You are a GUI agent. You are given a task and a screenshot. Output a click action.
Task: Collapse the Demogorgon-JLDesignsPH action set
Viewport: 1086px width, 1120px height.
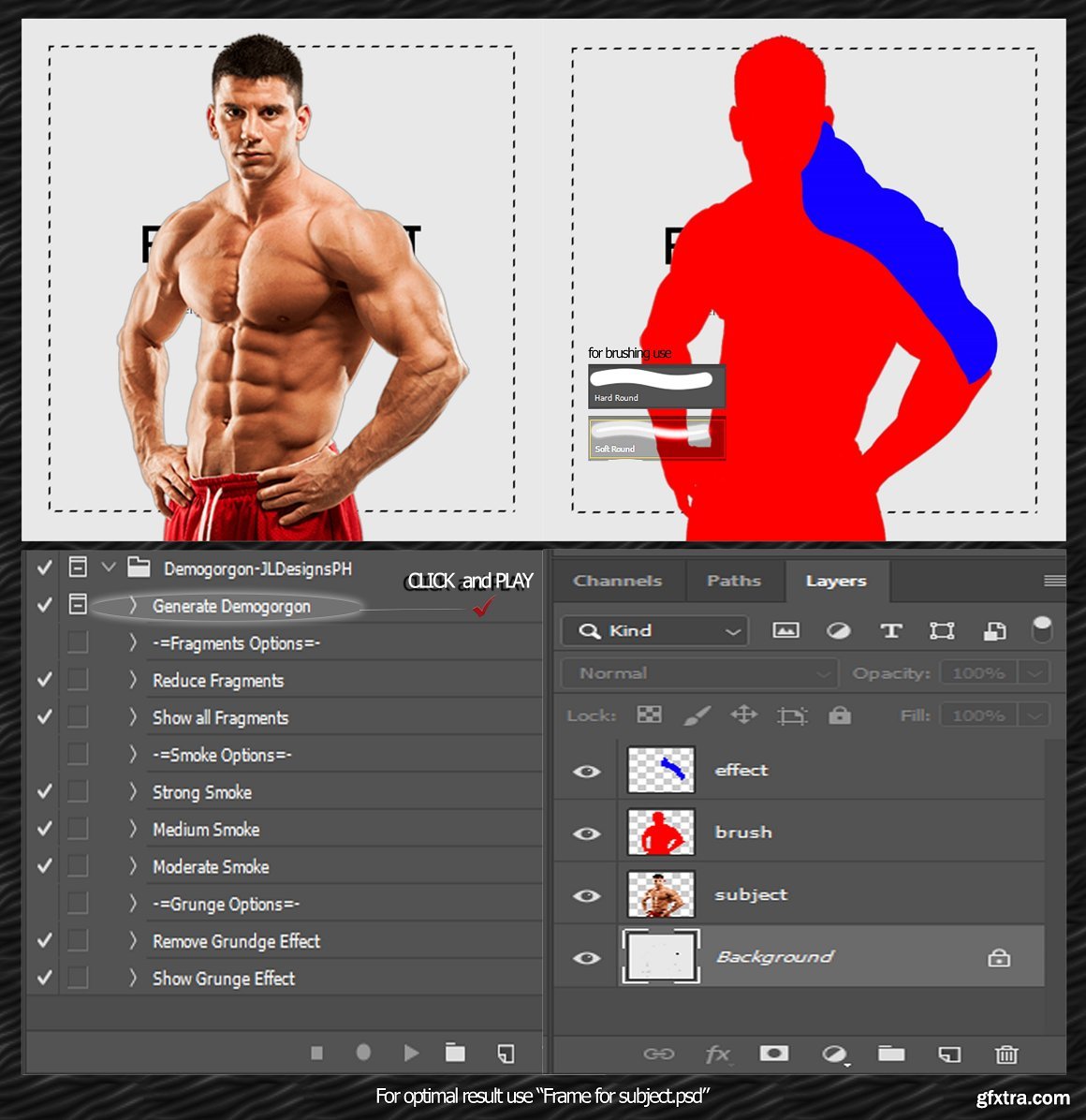point(109,567)
